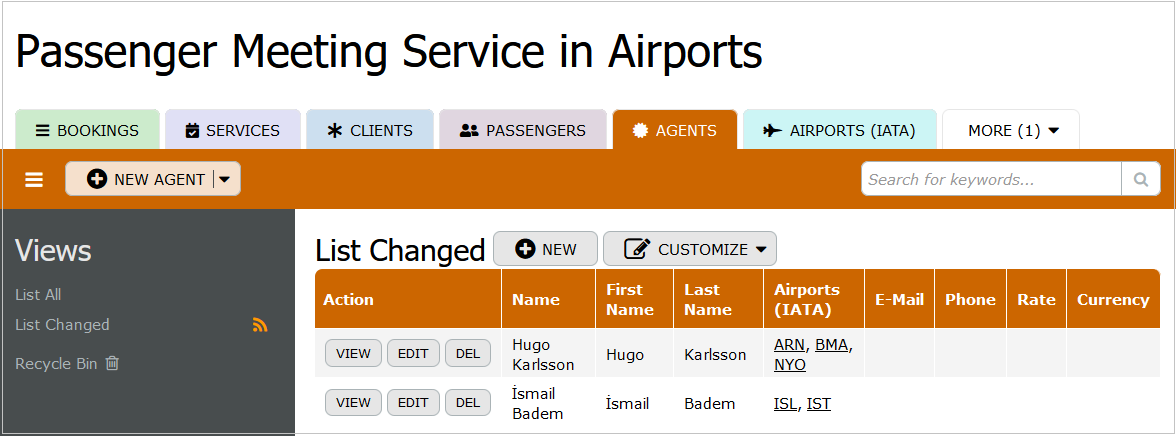Viewport: 1176px width, 436px height.
Task: Click the search magnifier icon
Action: [1140, 180]
